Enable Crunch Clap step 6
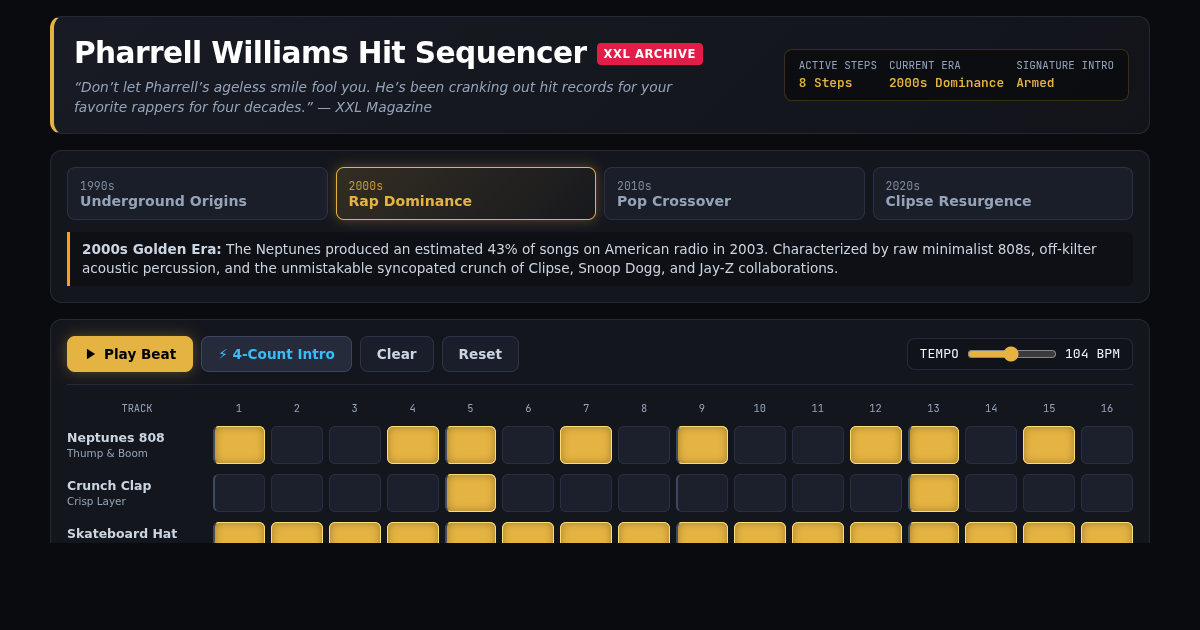Image resolution: width=1200 pixels, height=630 pixels. point(528,493)
